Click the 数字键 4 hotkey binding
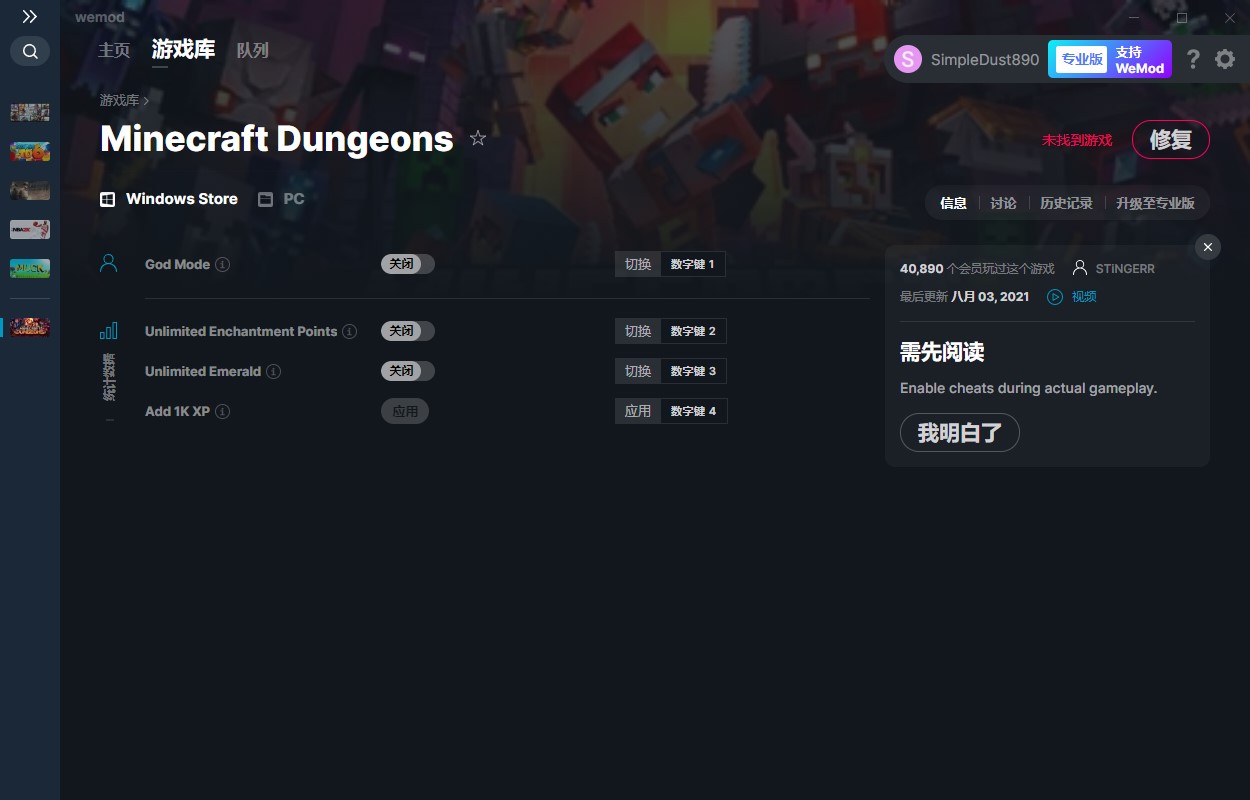Screen dimensions: 1250x800 point(693,411)
